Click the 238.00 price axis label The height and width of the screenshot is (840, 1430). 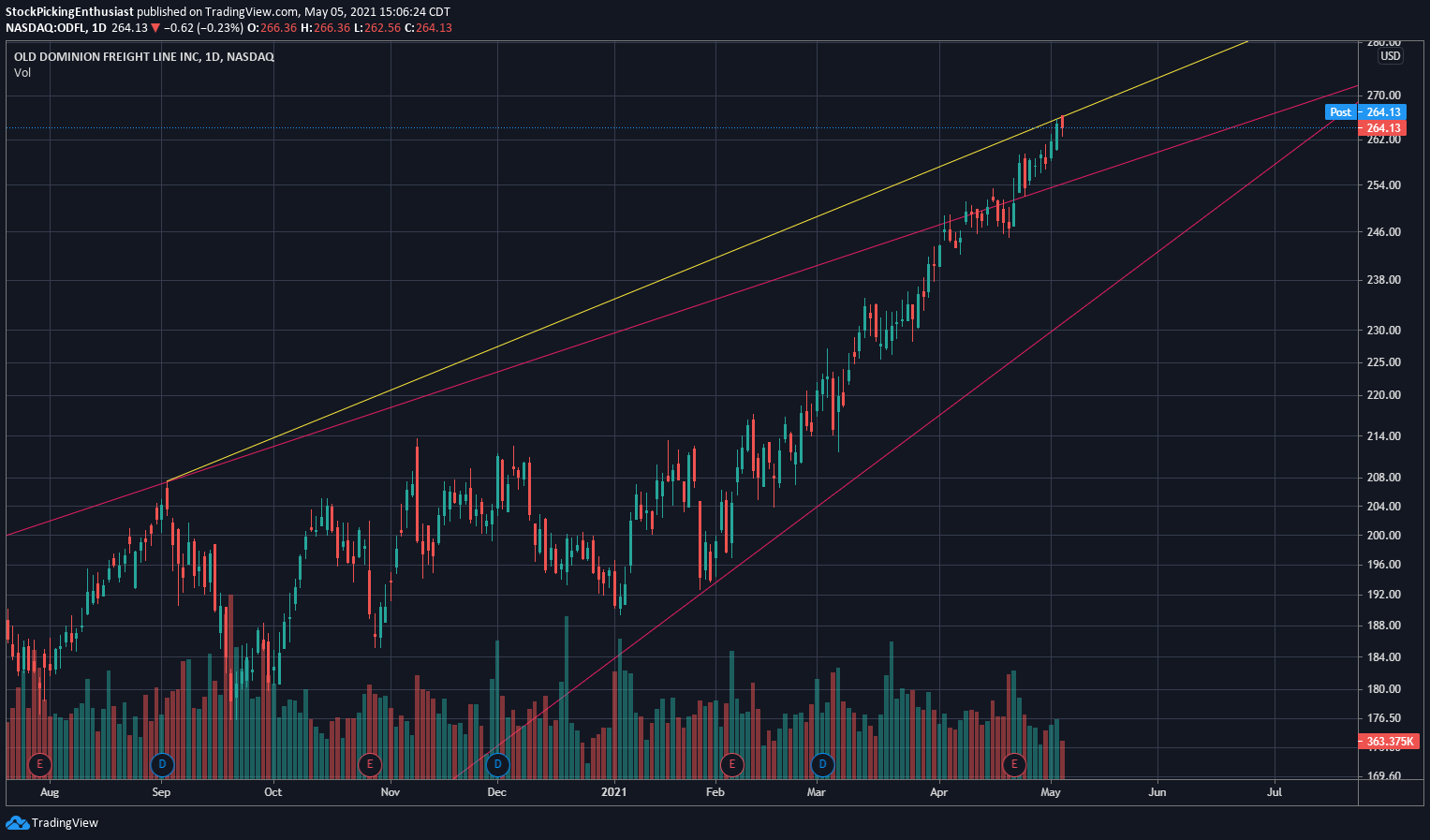tap(1383, 280)
